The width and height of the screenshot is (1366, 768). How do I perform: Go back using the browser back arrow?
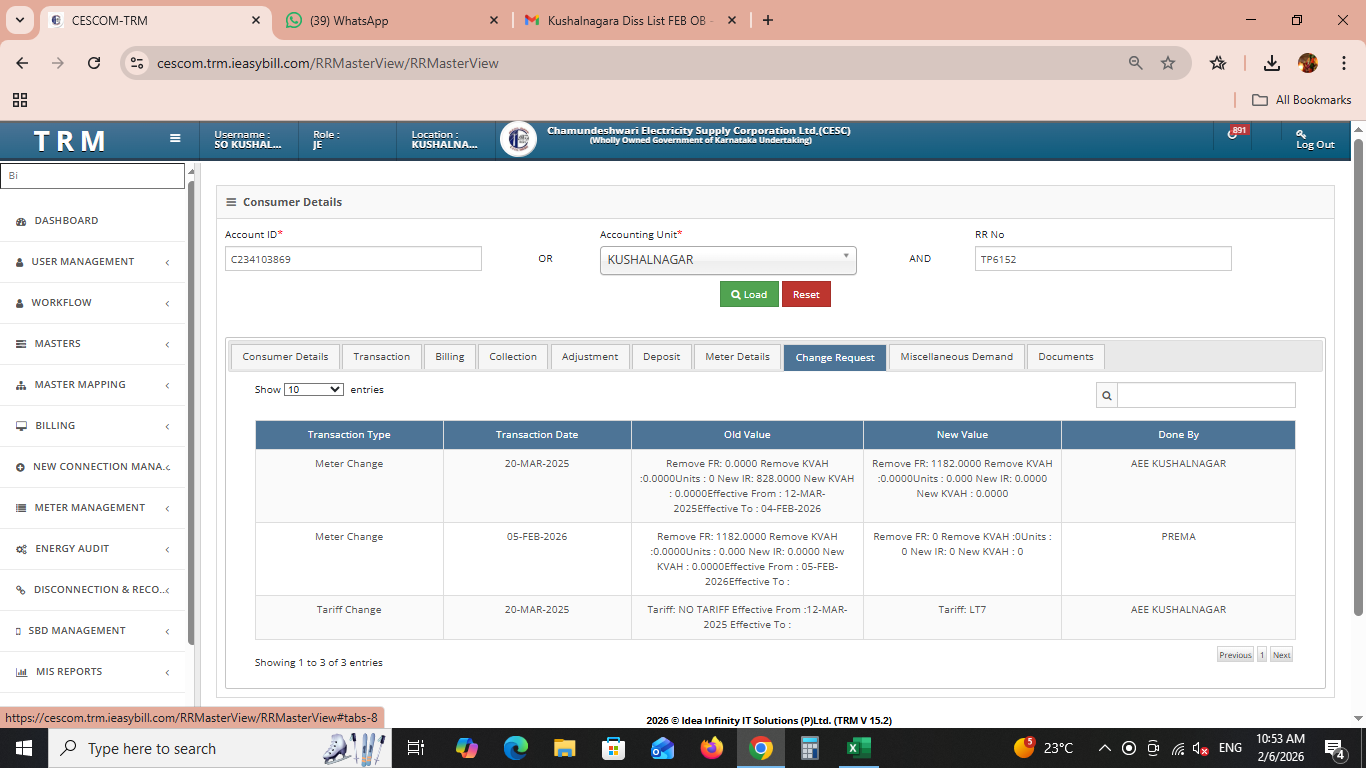pyautogui.click(x=23, y=63)
